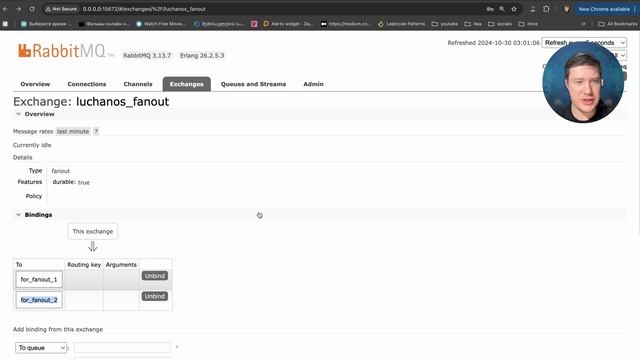Open the Queues and Streams tab

point(253,84)
